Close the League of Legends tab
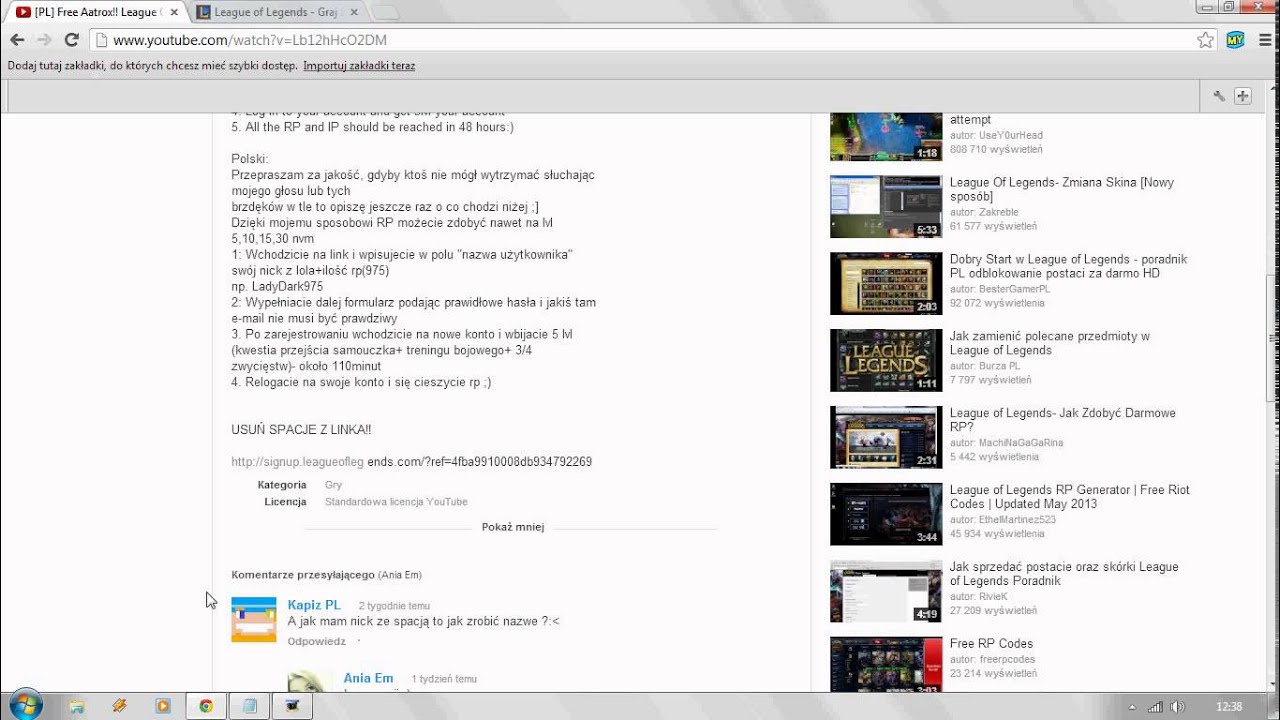 pos(356,12)
